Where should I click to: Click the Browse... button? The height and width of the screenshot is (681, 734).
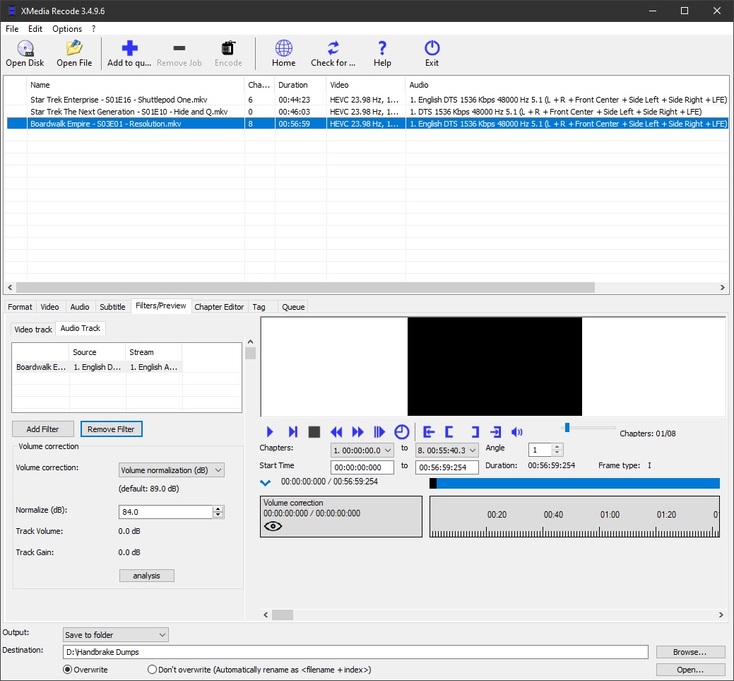click(x=690, y=652)
